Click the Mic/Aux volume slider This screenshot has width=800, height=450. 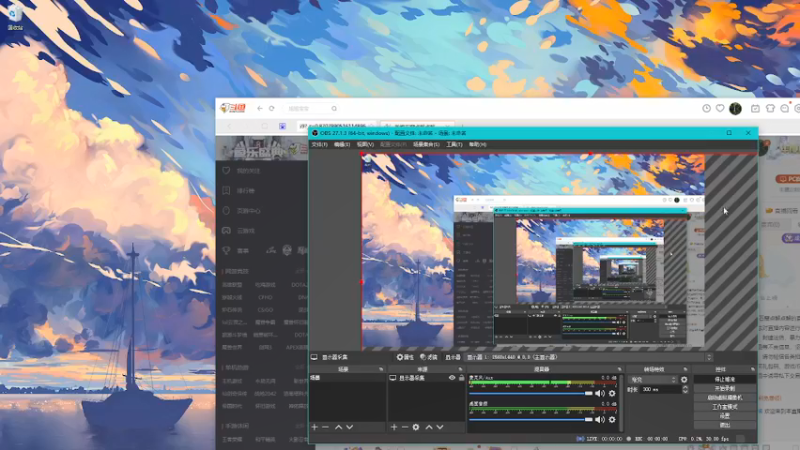click(x=531, y=393)
